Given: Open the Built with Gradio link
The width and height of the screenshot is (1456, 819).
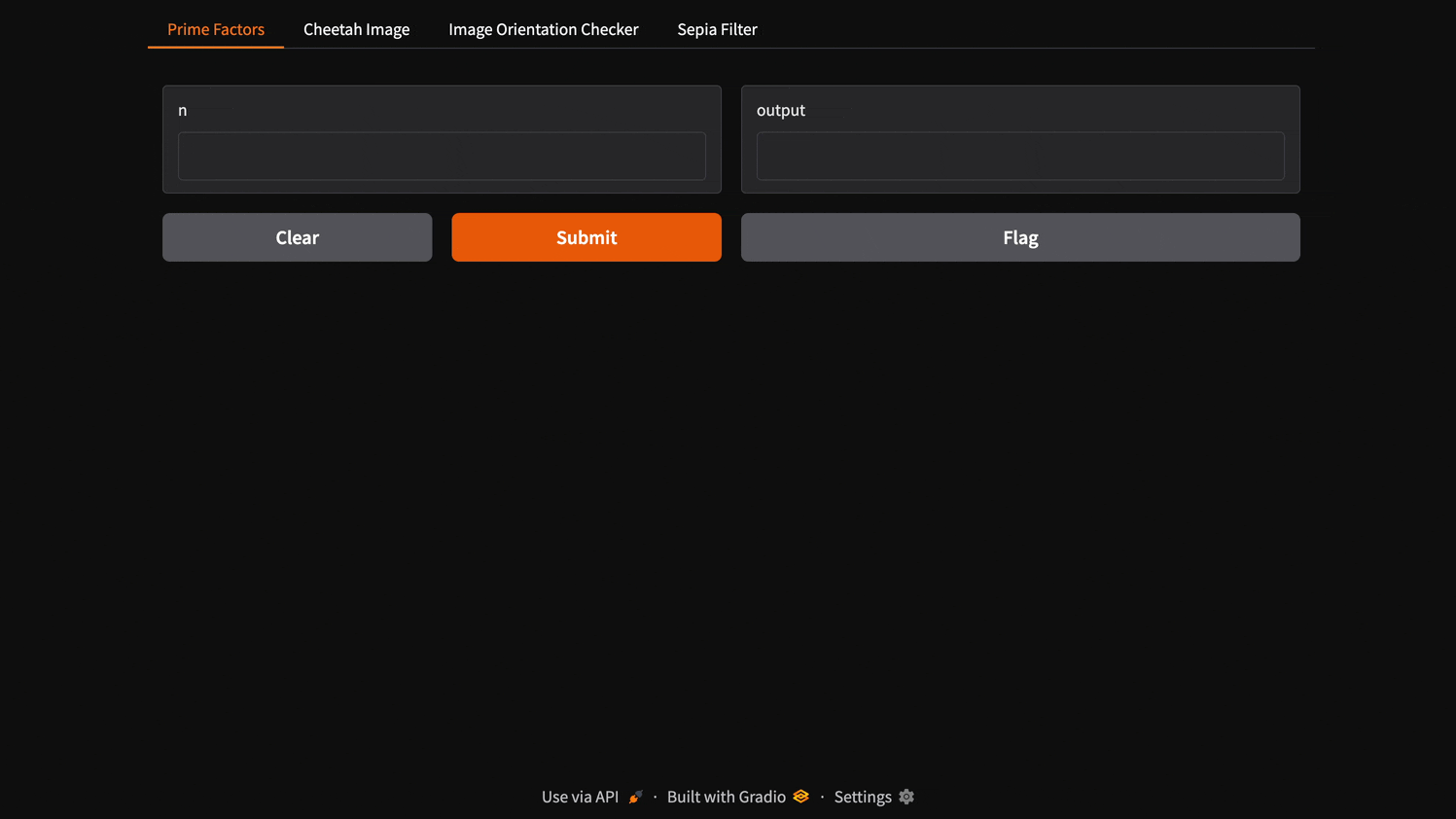Looking at the screenshot, I should [726, 796].
